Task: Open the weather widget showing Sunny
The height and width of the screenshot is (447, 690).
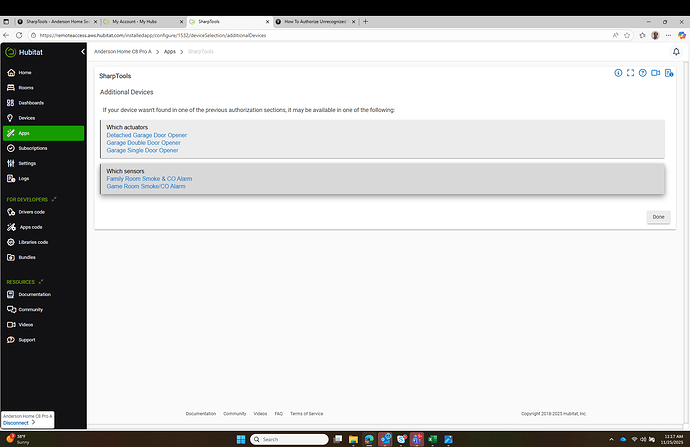Action: coord(18,439)
